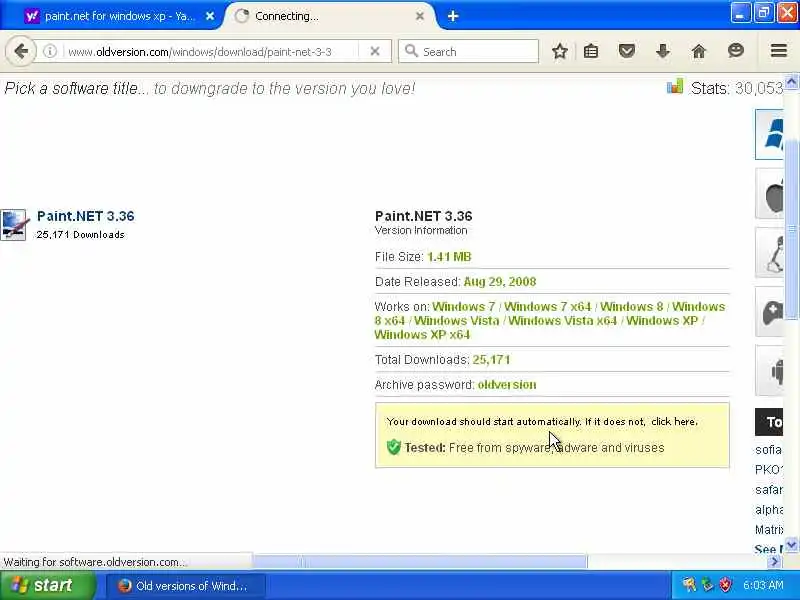Focus the Search box

(x=468, y=52)
